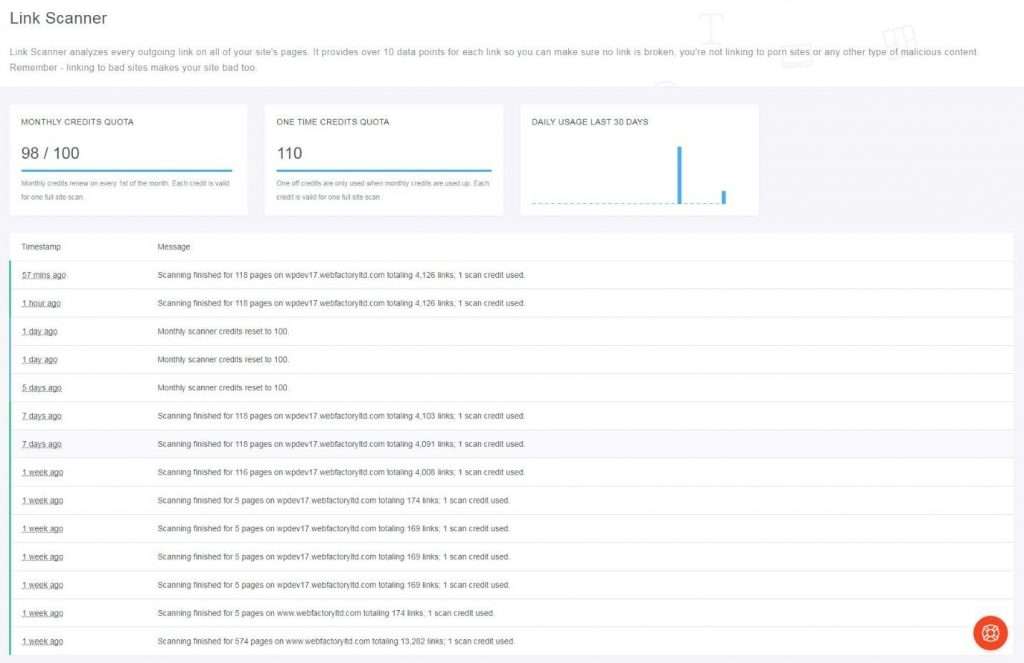Click the 1 hour ago timestamp

click(x=41, y=303)
